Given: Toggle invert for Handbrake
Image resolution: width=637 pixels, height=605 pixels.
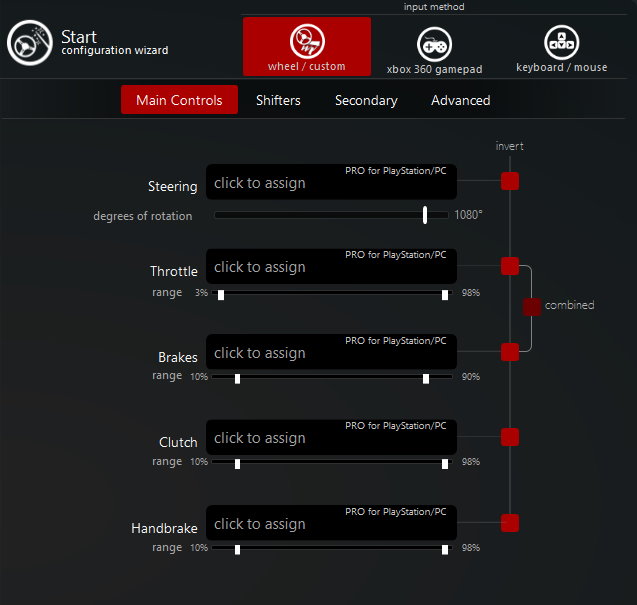Looking at the screenshot, I should coord(510,523).
